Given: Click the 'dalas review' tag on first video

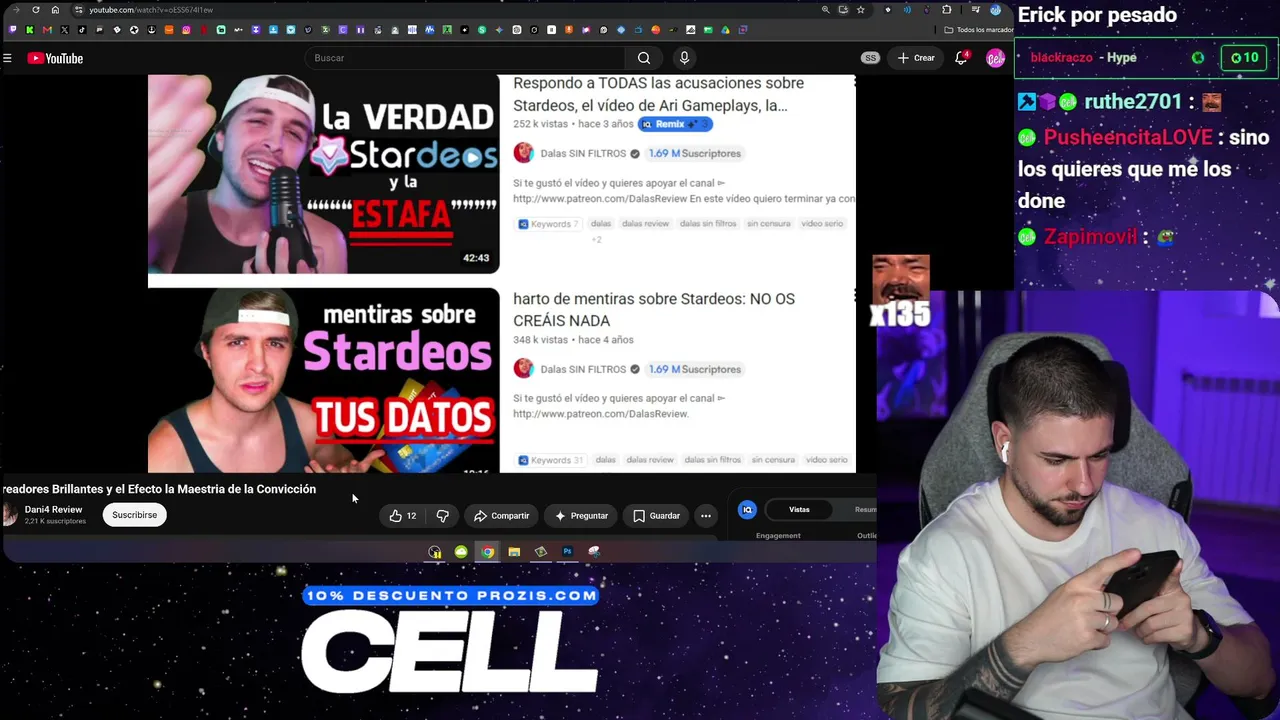Looking at the screenshot, I should [645, 224].
